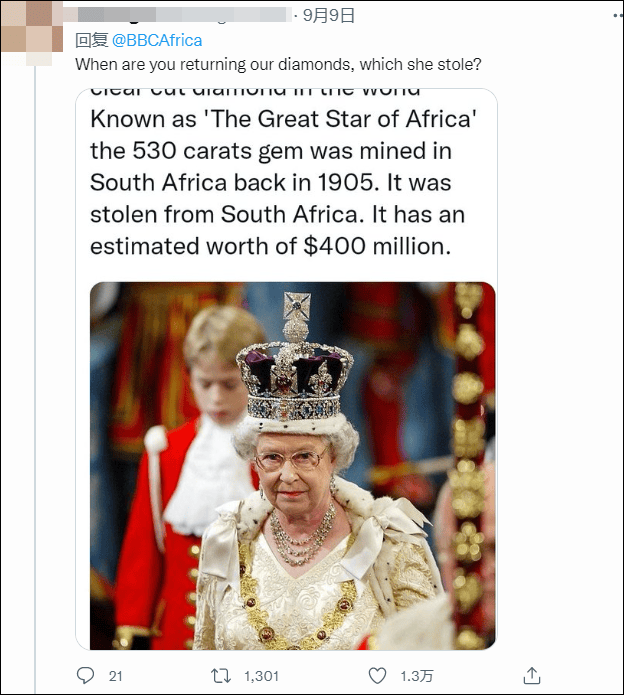Open the @BBCAfrica profile link
624x695 pixels.
tap(157, 40)
